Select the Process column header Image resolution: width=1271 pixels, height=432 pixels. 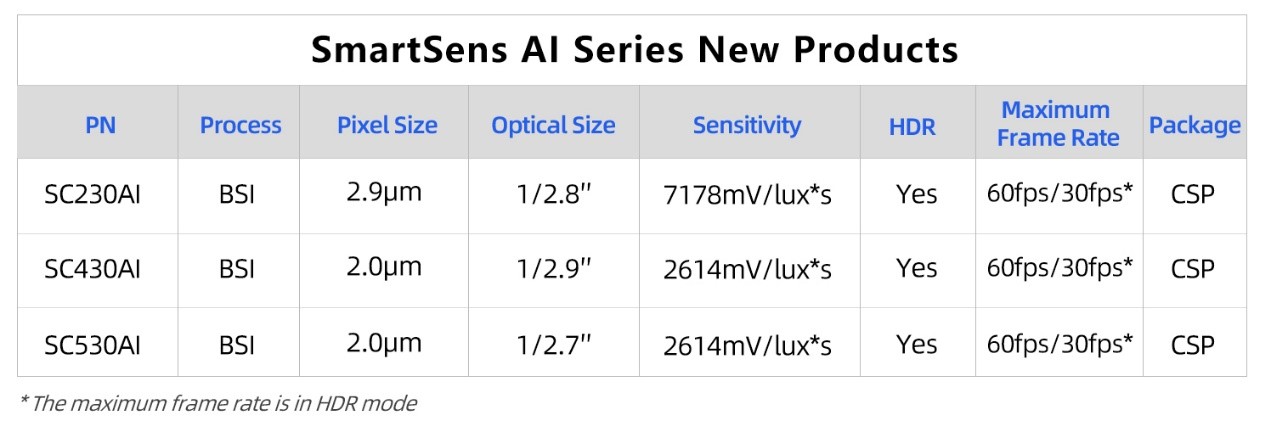(x=240, y=125)
